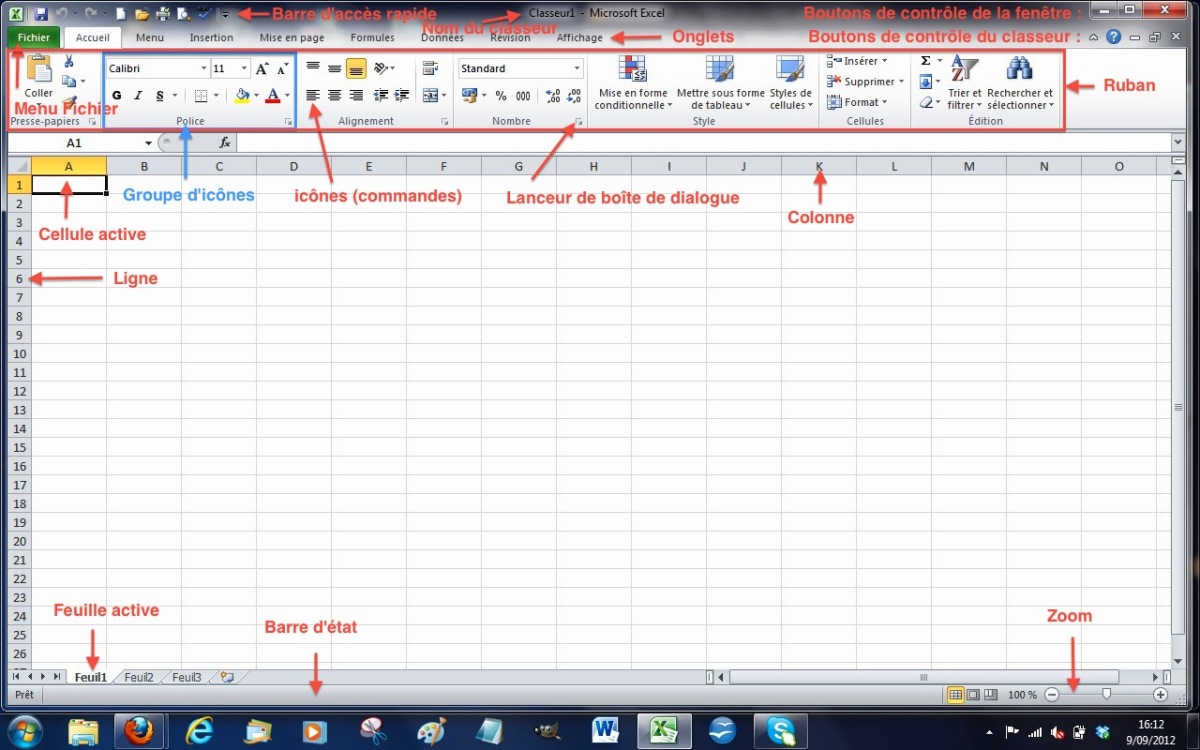Click the Undo arrow in the quick access toolbar
This screenshot has width=1200, height=750.
62,14
